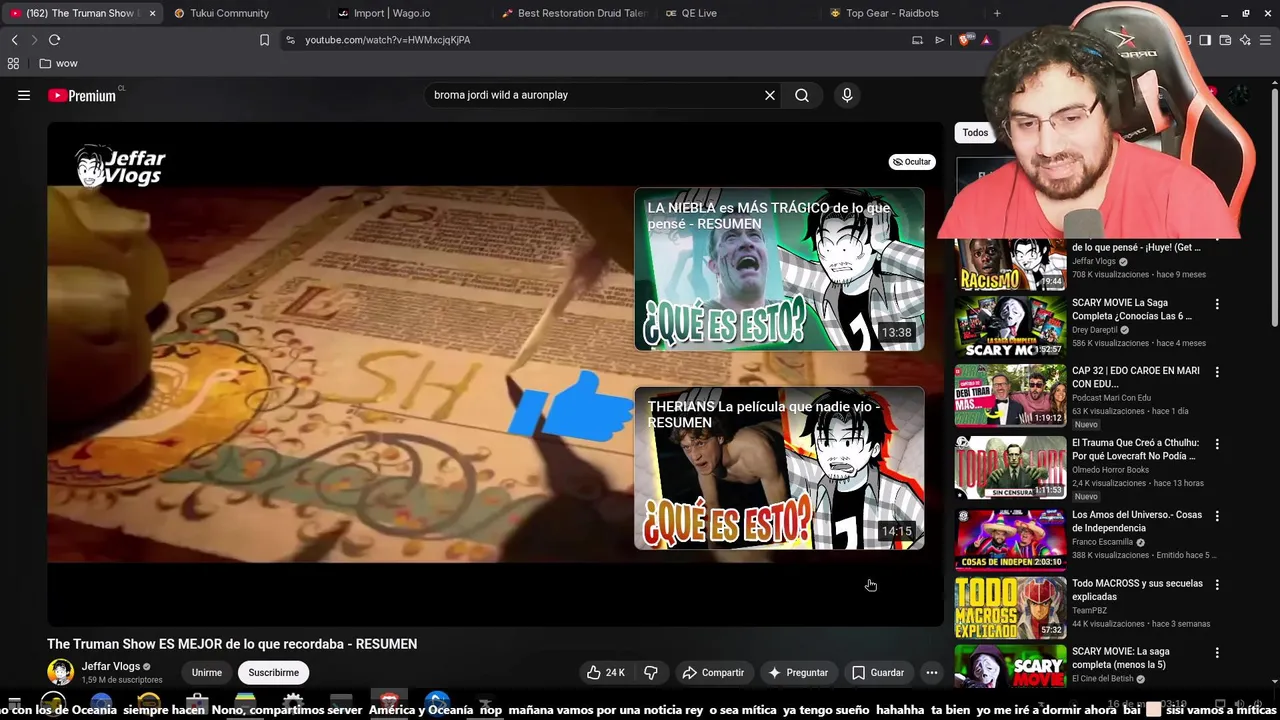Hide end screen with Ocultar button
1280x720 pixels.
(x=912, y=161)
